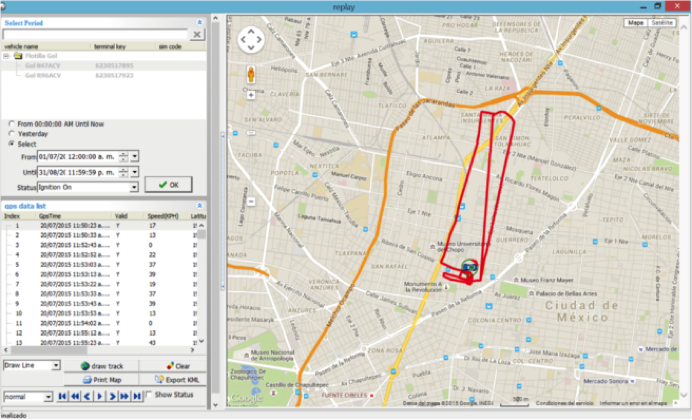
Task: Collapse the Flotilla Gol tree node
Action: 6,56
